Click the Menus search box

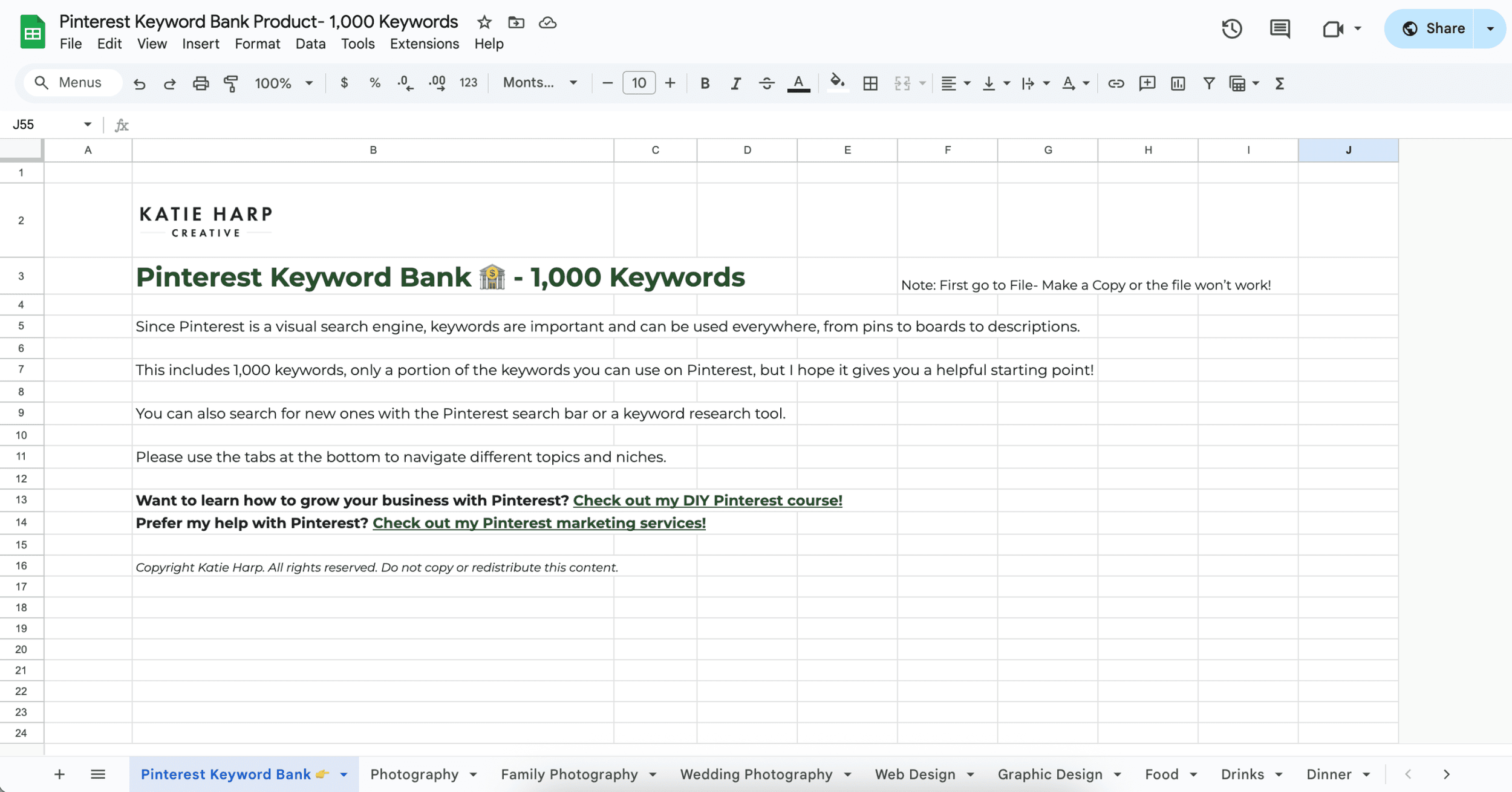[73, 82]
